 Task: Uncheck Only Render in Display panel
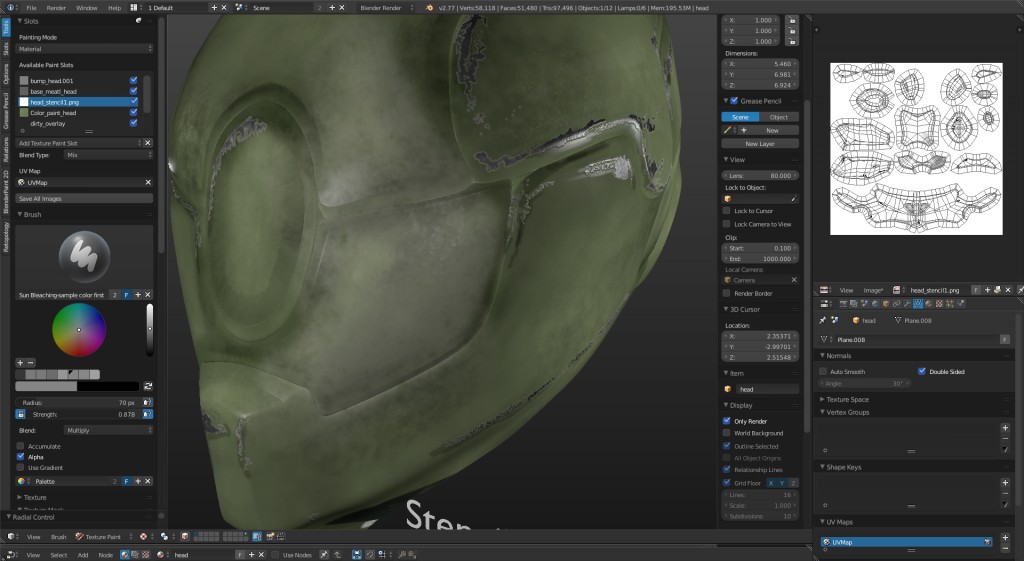pos(727,421)
